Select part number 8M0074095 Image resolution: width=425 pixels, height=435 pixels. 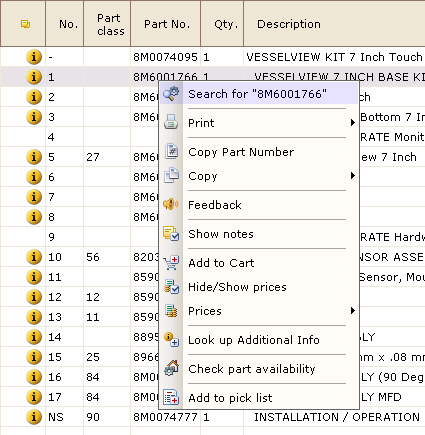(x=165, y=57)
